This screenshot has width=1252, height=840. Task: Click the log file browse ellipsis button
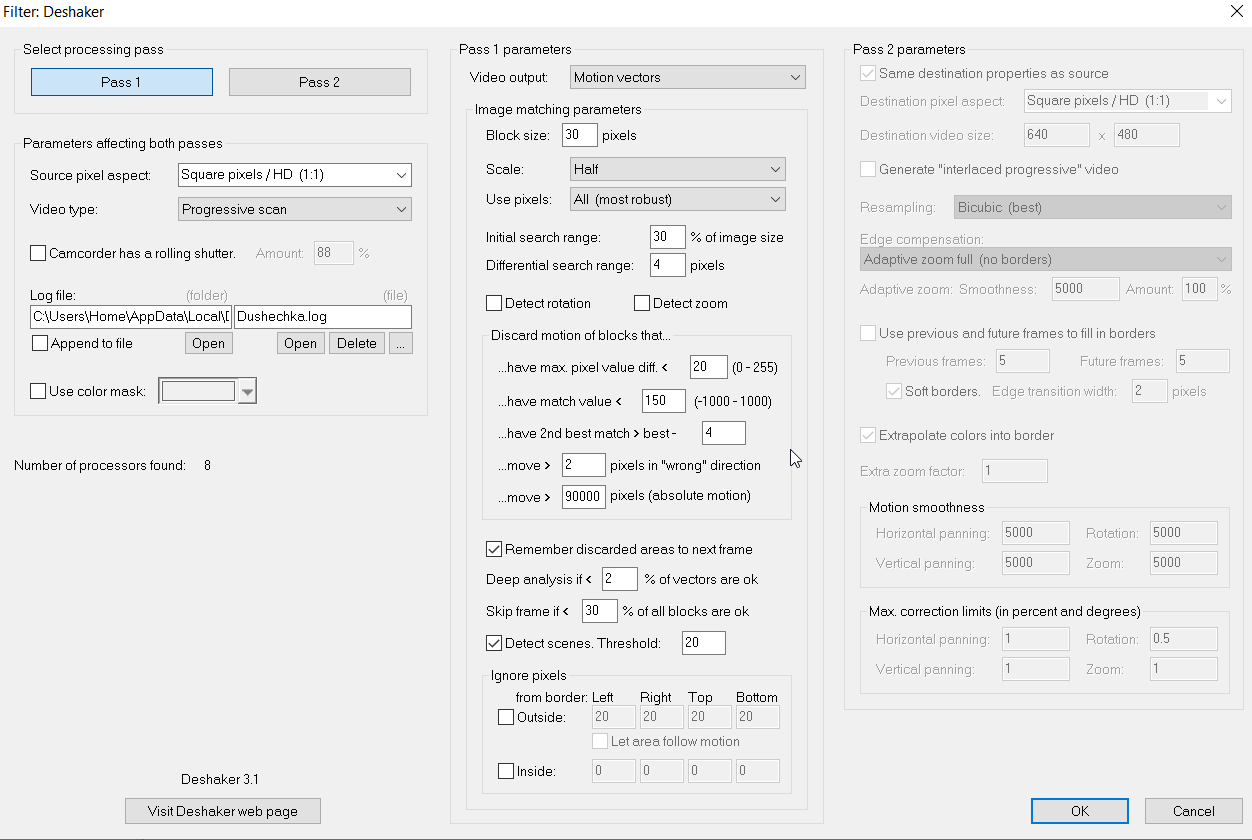point(400,343)
